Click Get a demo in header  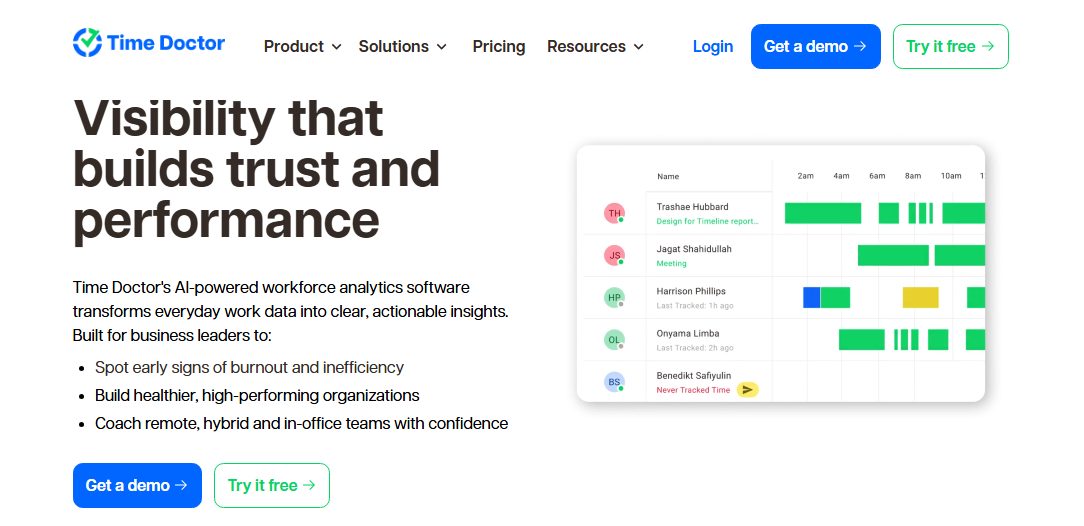click(x=816, y=46)
